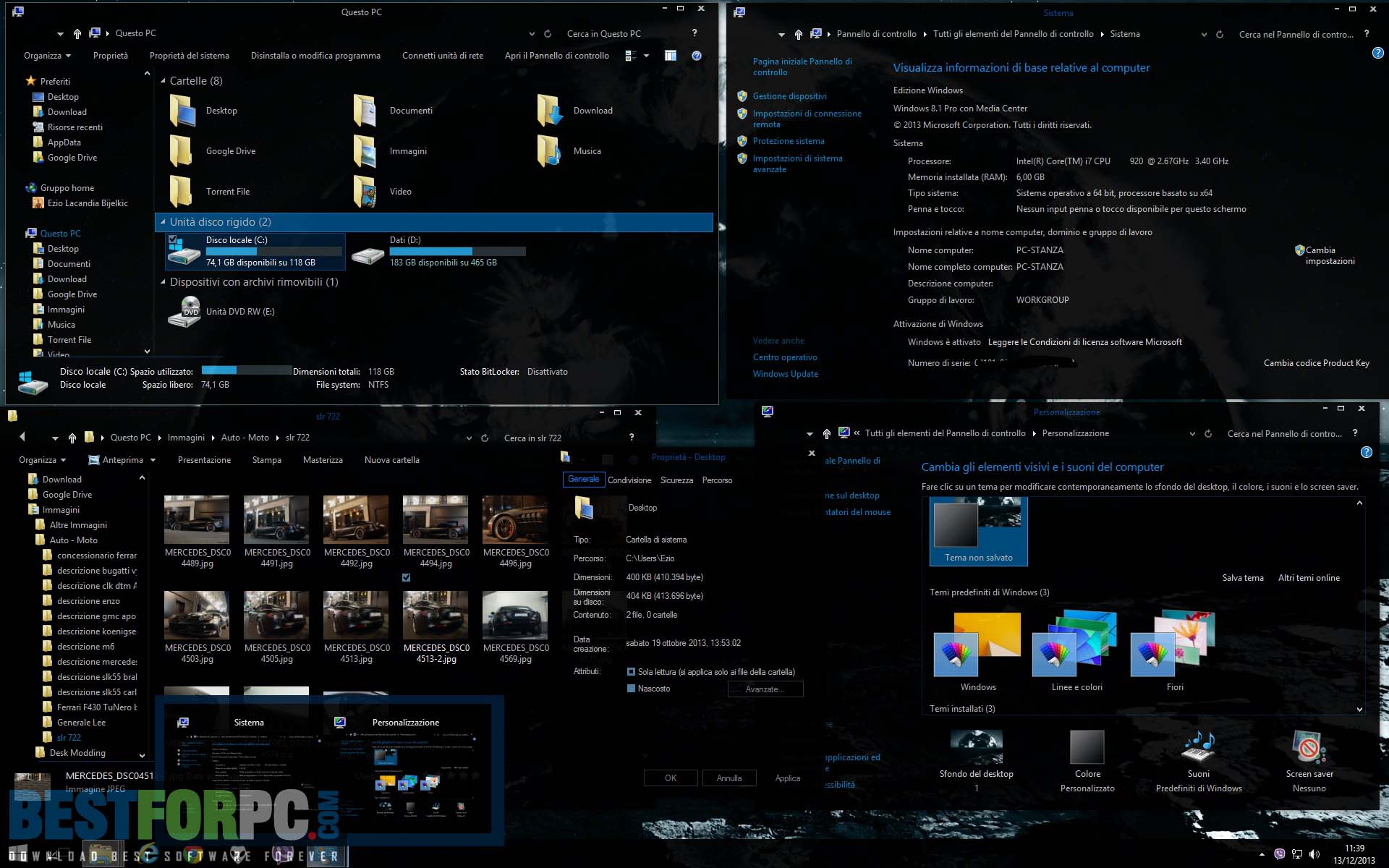The height and width of the screenshot is (868, 1389).
Task: Collapse the Cartelle (8) group
Action: click(163, 81)
